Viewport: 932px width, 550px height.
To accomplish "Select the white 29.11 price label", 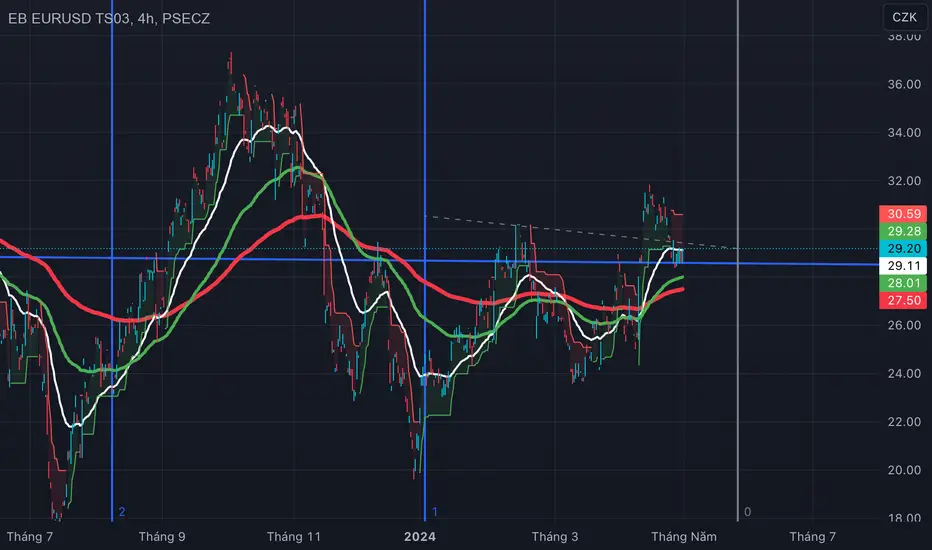I will 903,266.
